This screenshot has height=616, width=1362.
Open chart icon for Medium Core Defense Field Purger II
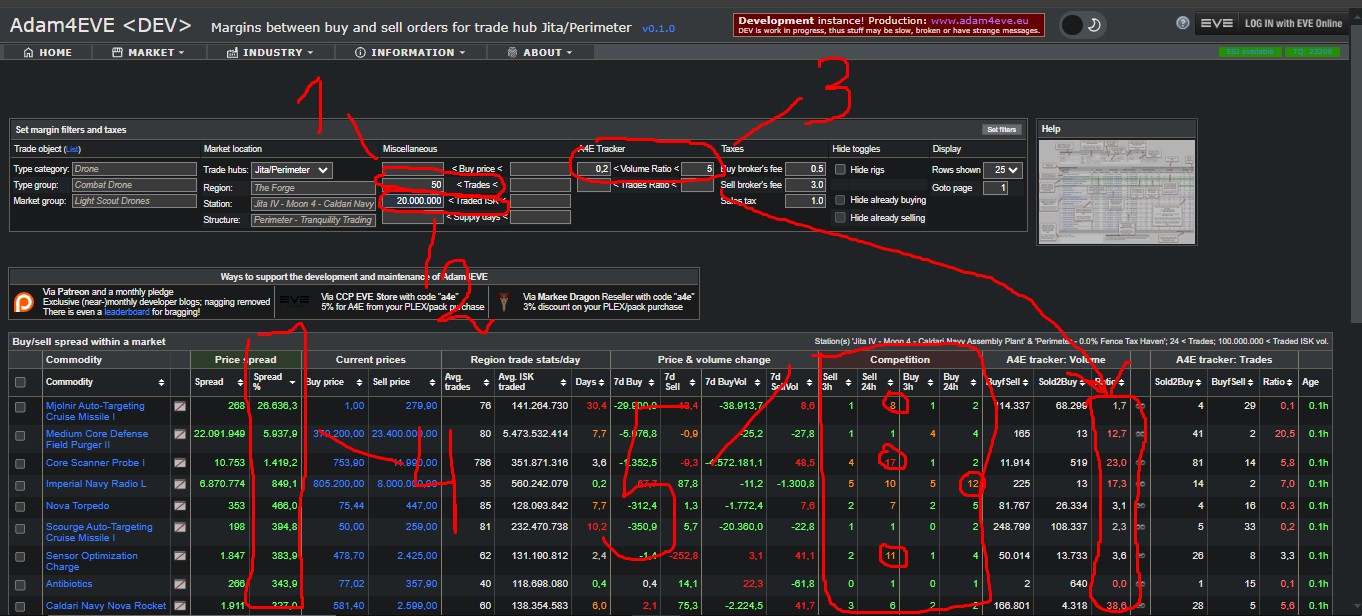pyautogui.click(x=180, y=435)
